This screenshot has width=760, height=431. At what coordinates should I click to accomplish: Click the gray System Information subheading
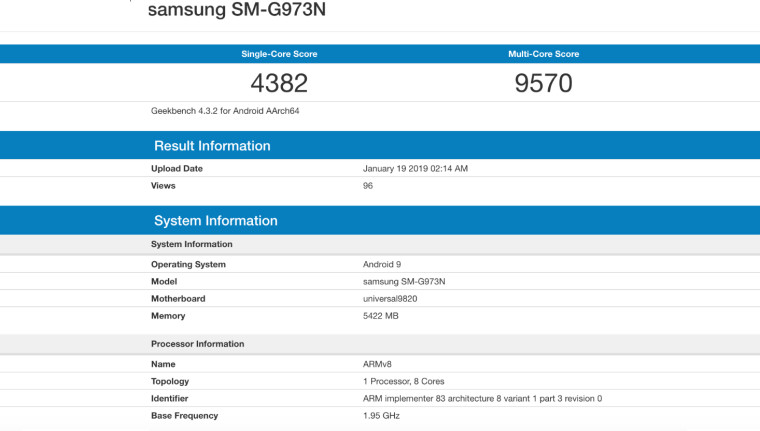[191, 244]
